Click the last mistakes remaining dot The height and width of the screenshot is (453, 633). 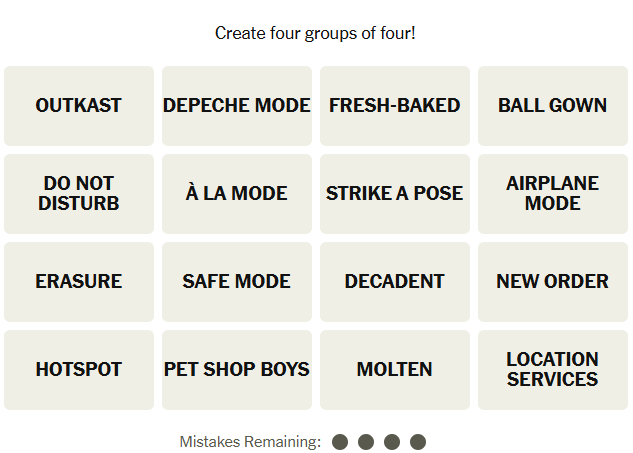coord(418,442)
